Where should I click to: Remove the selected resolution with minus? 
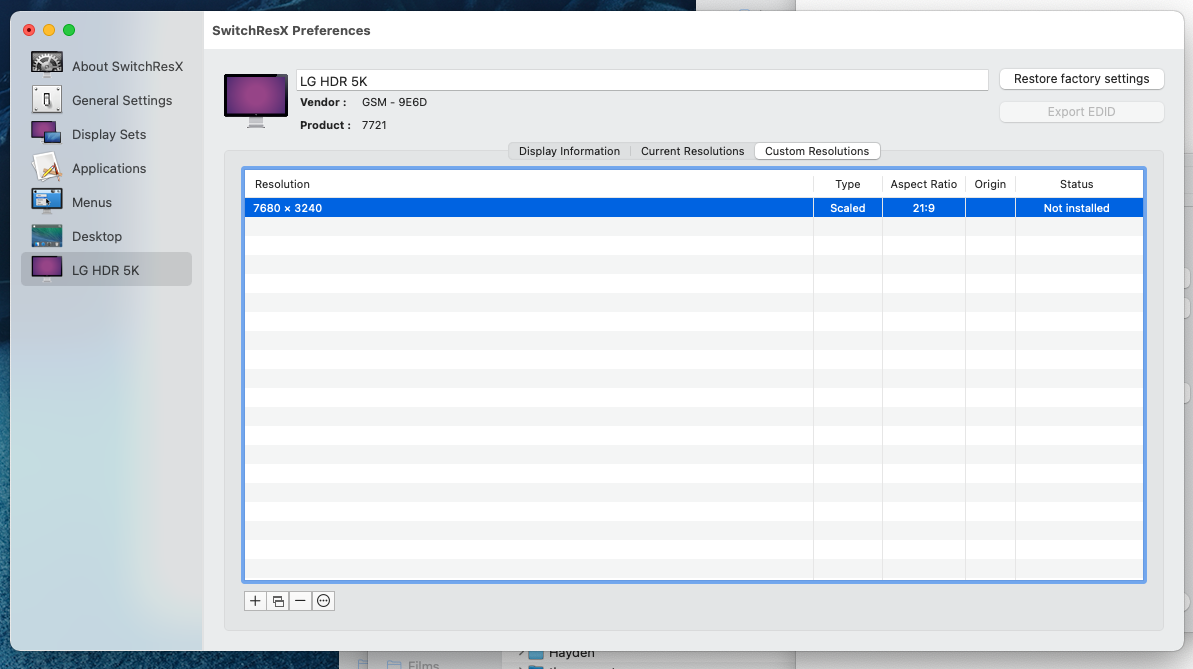click(x=301, y=601)
